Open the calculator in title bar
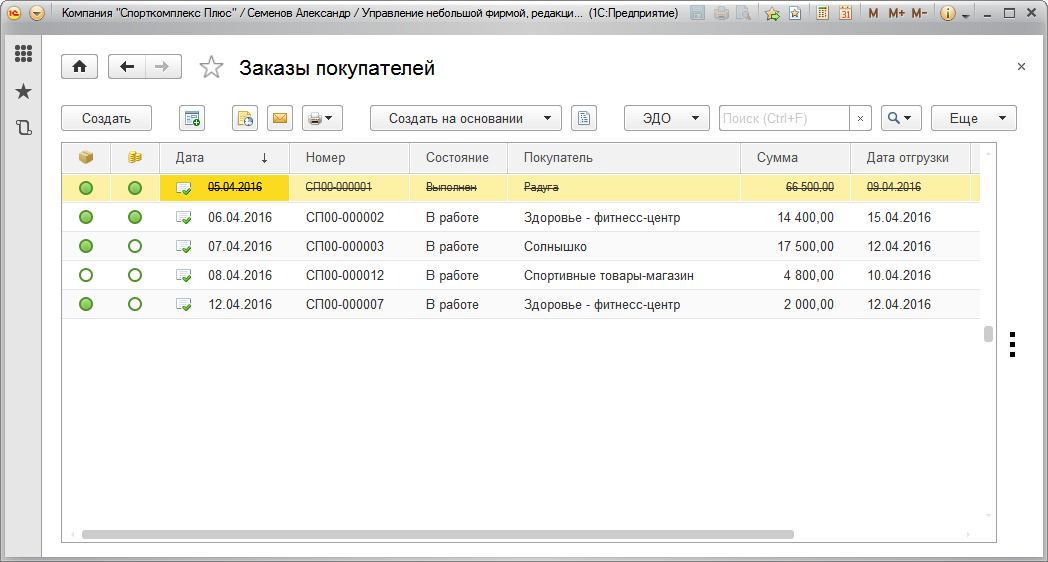The image size is (1048, 562). click(822, 14)
